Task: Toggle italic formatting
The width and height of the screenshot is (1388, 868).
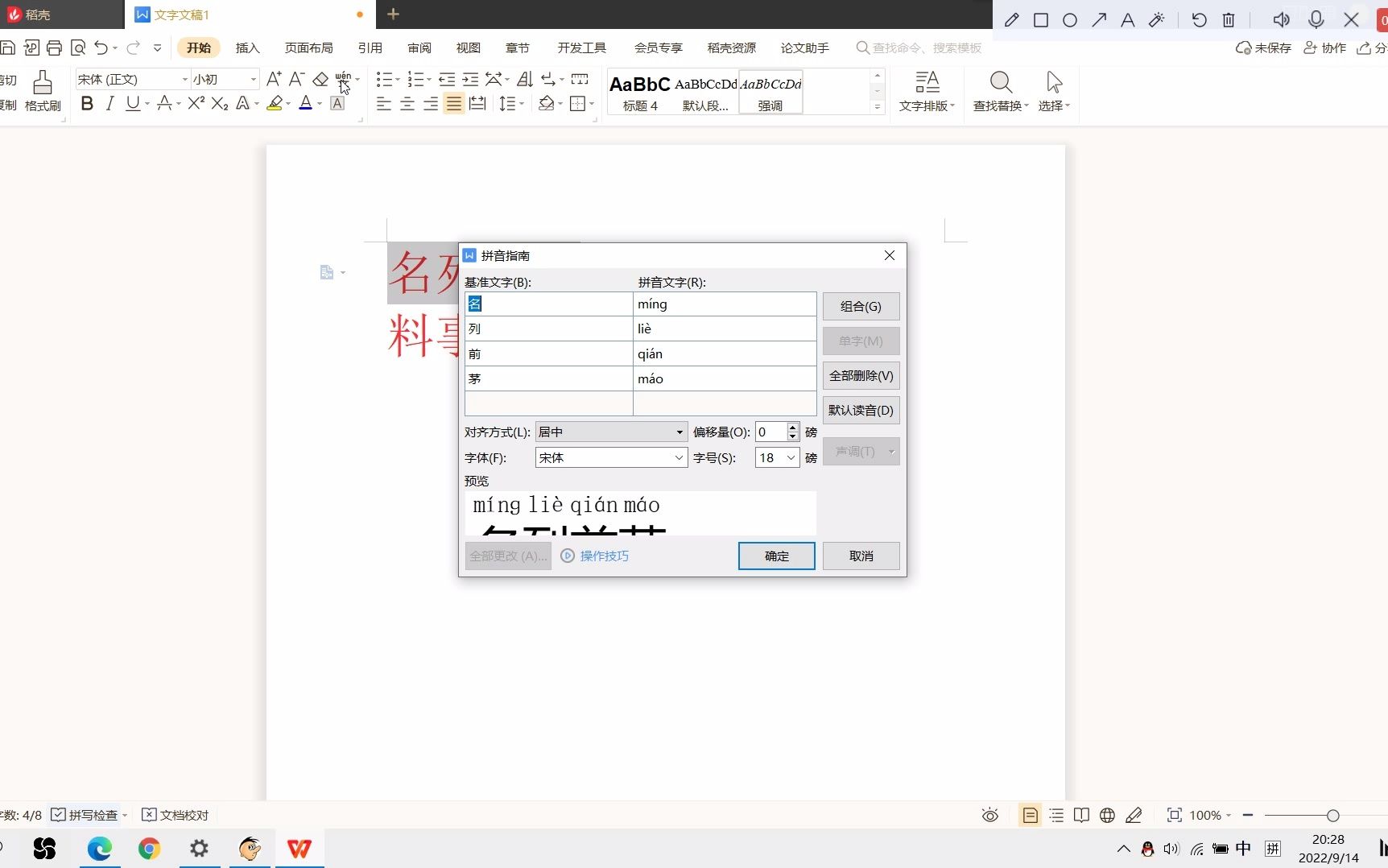Action: [109, 103]
